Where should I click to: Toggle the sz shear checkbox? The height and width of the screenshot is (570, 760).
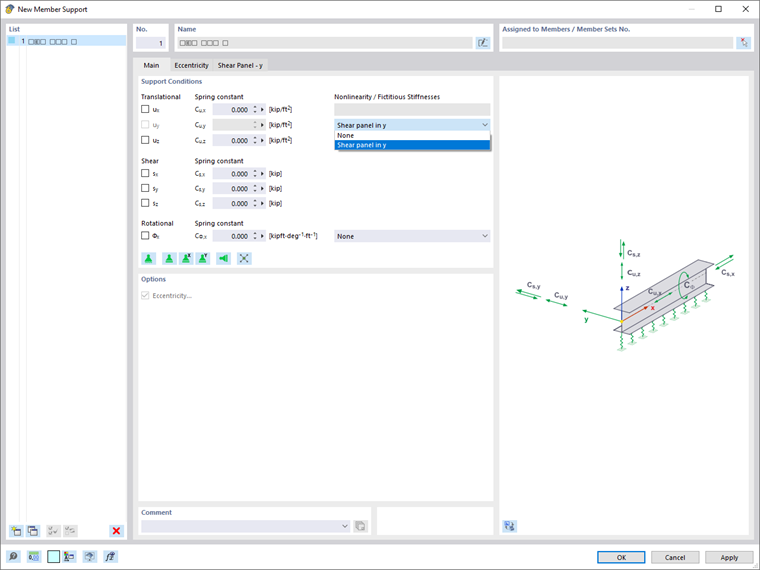coord(145,203)
